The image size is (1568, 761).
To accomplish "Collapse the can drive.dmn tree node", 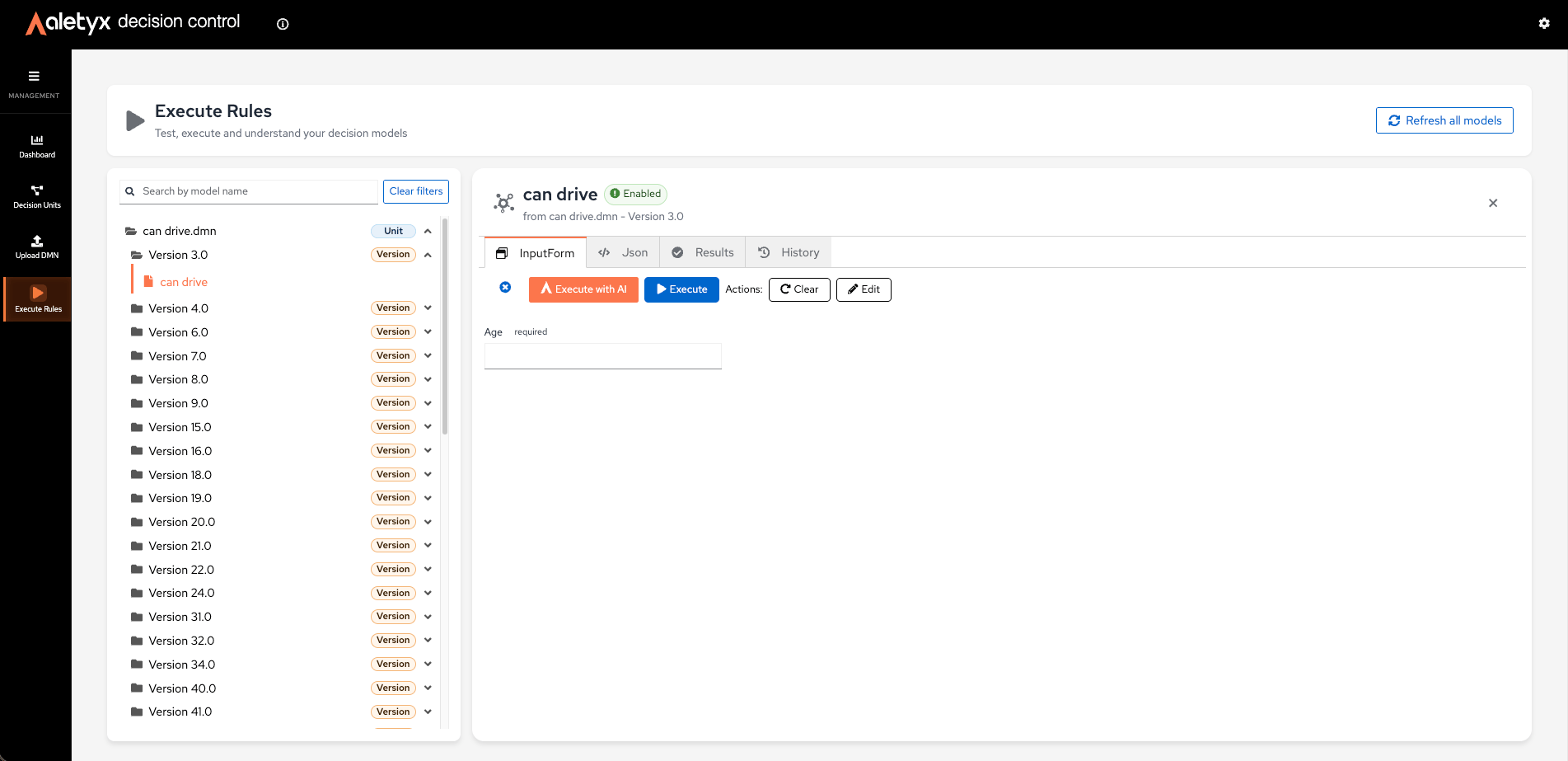I will (x=428, y=231).
